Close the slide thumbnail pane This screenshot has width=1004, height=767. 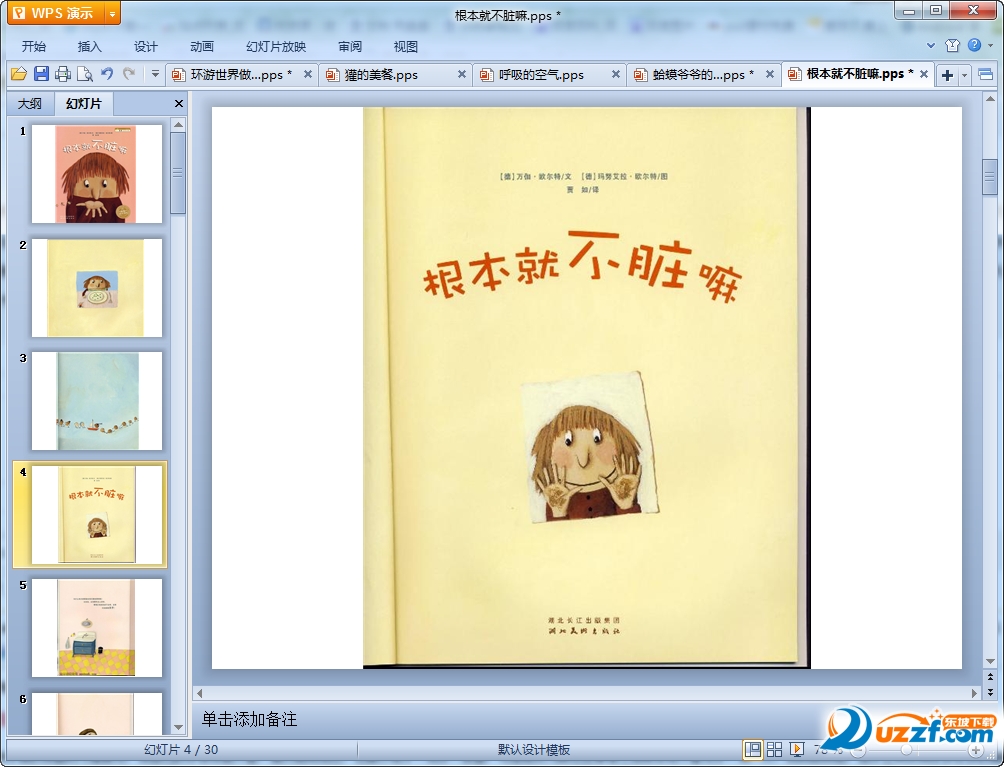click(x=179, y=103)
